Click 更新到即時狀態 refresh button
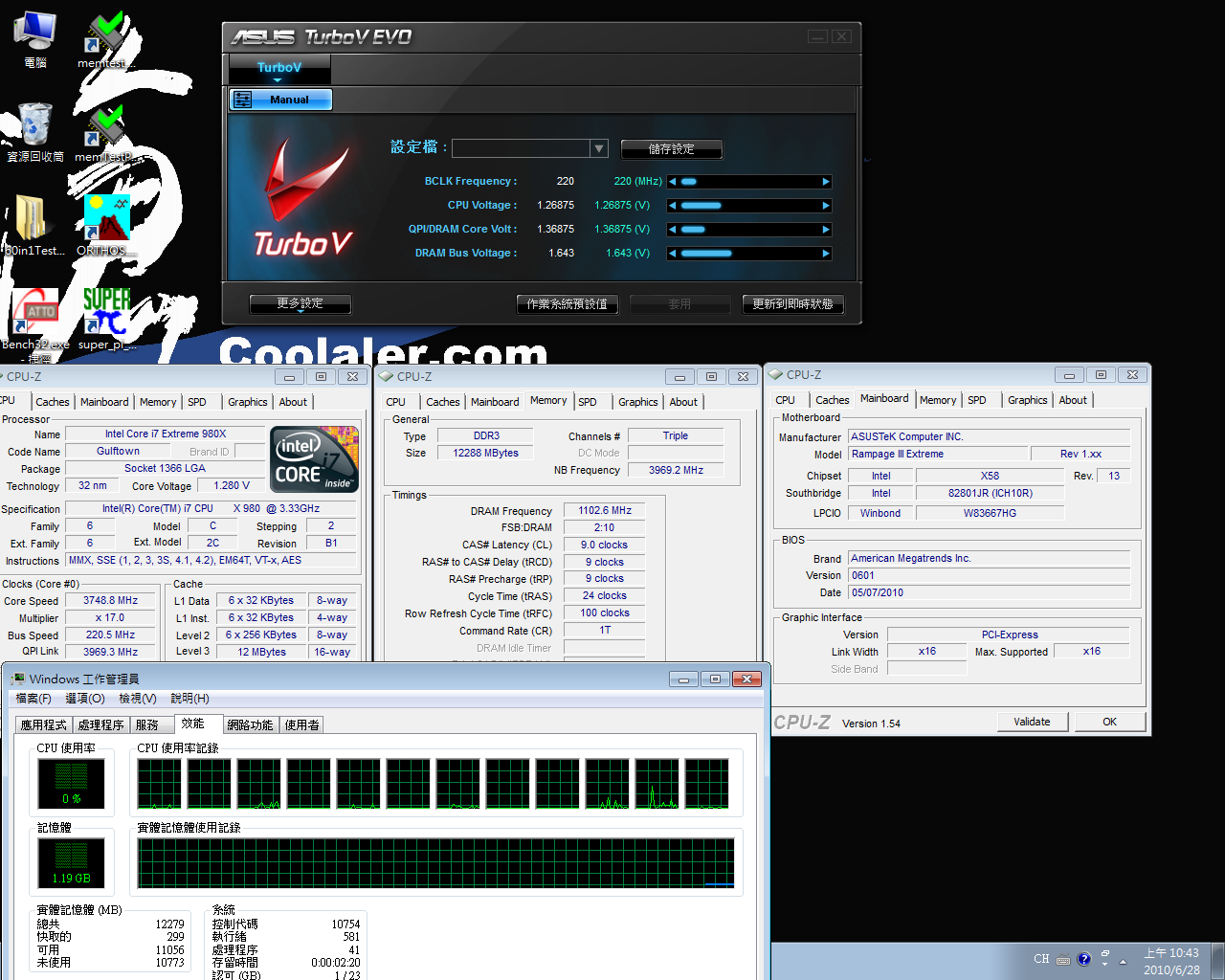This screenshot has width=1225, height=980. click(792, 304)
